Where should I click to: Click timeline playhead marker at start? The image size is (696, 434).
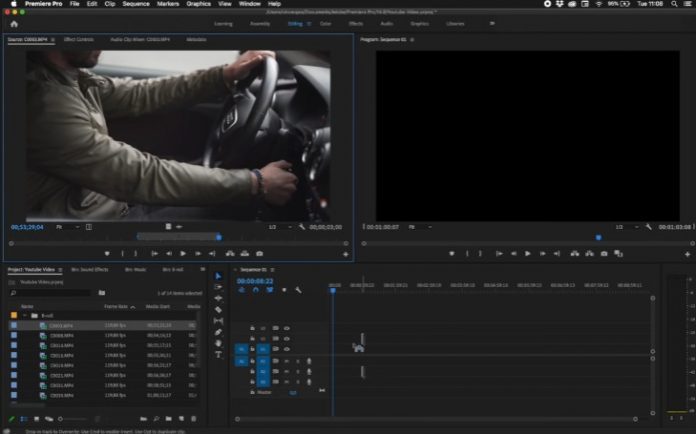pos(333,290)
